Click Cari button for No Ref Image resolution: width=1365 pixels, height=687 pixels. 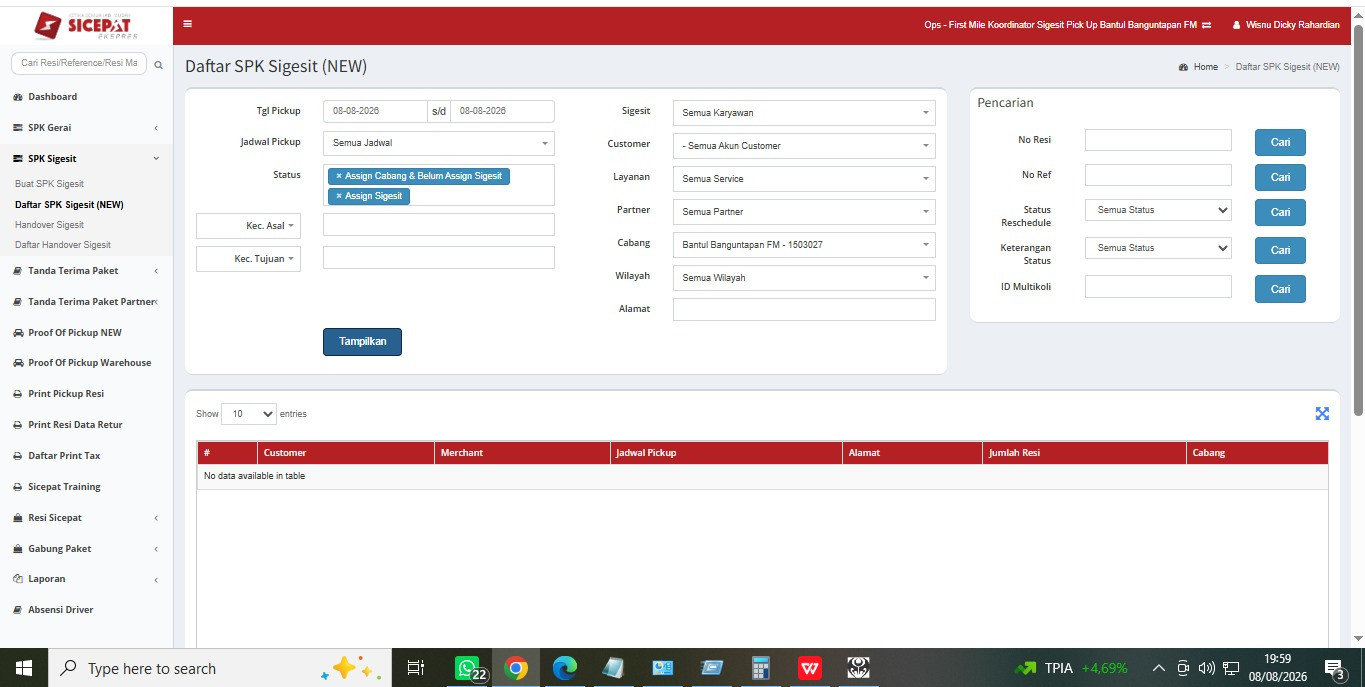coord(1280,177)
